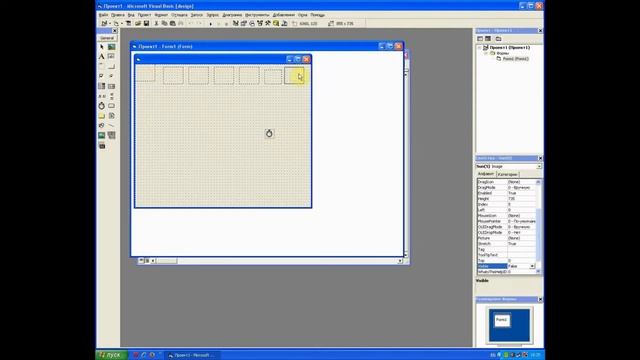
Task: Select the ComboBox control tool
Action: point(102,86)
